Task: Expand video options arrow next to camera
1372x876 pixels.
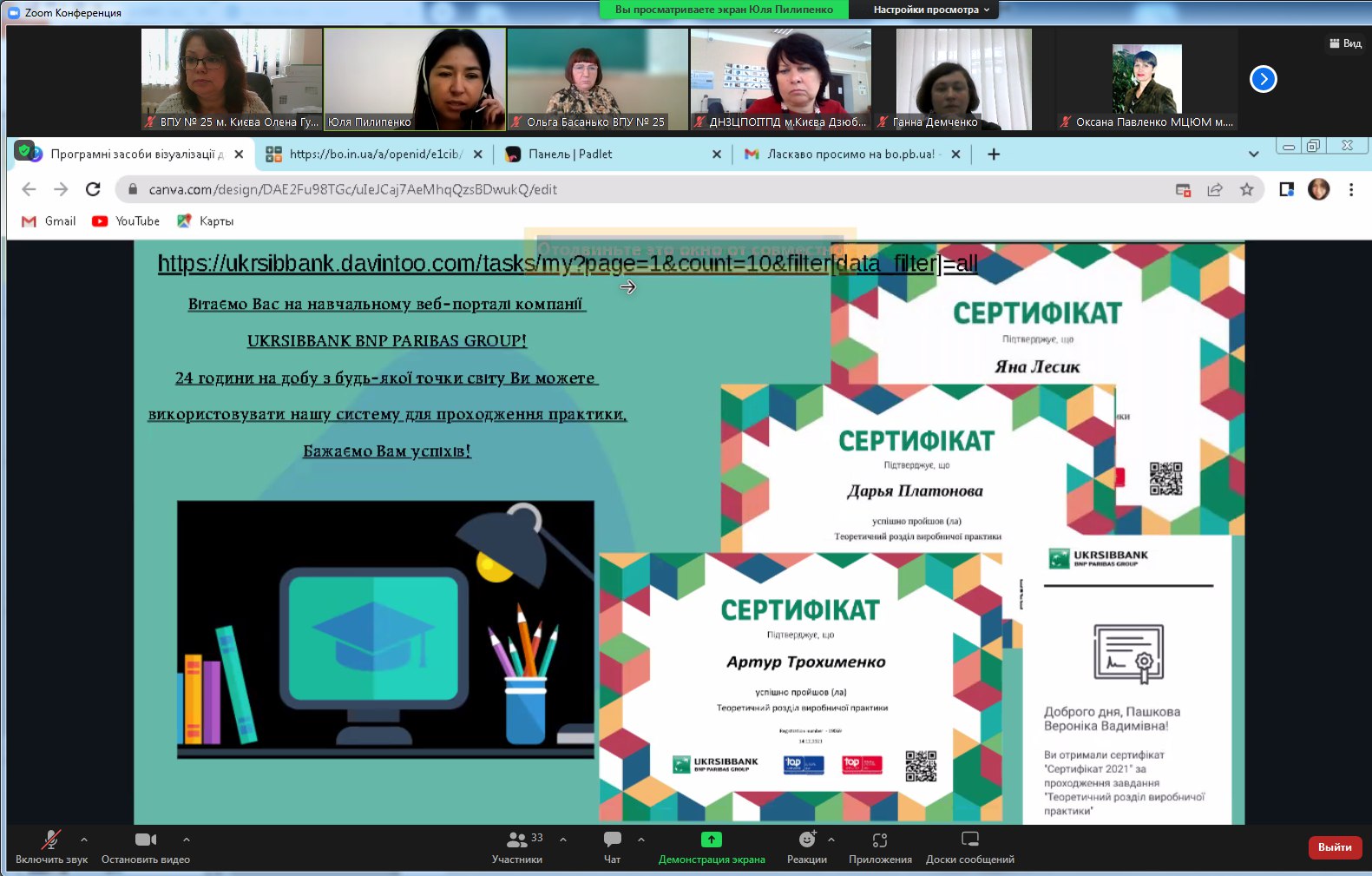Action: 187,840
